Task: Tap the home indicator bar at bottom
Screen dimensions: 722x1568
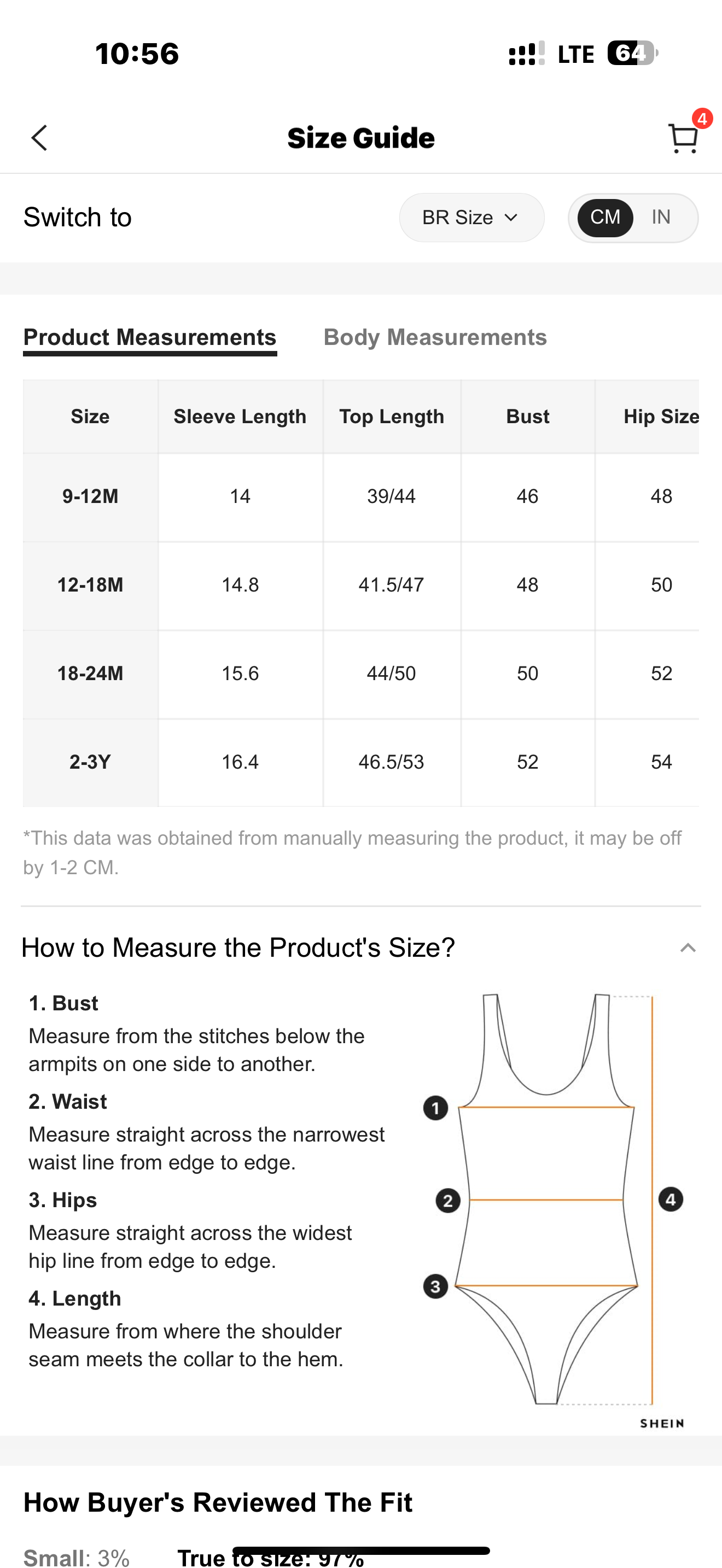Action: [x=361, y=1551]
